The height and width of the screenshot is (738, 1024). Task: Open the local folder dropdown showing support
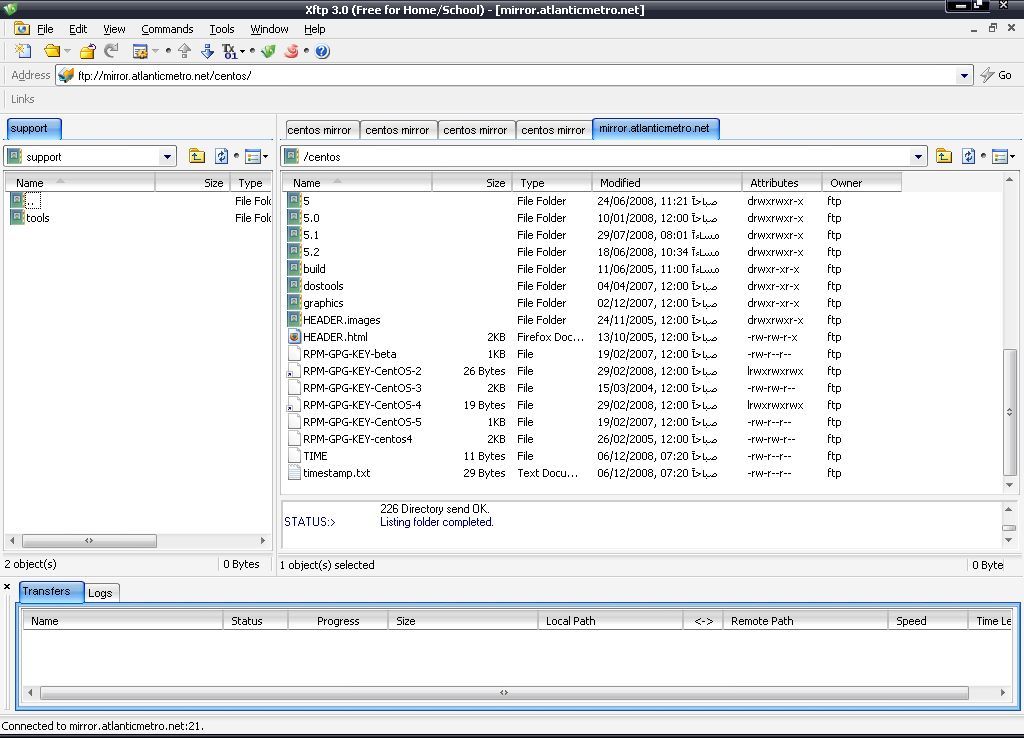[x=168, y=156]
